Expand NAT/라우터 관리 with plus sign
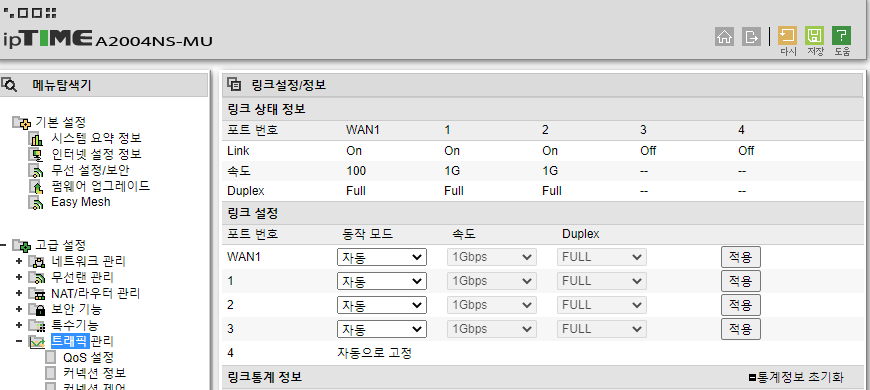The image size is (870, 390). pyautogui.click(x=19, y=293)
